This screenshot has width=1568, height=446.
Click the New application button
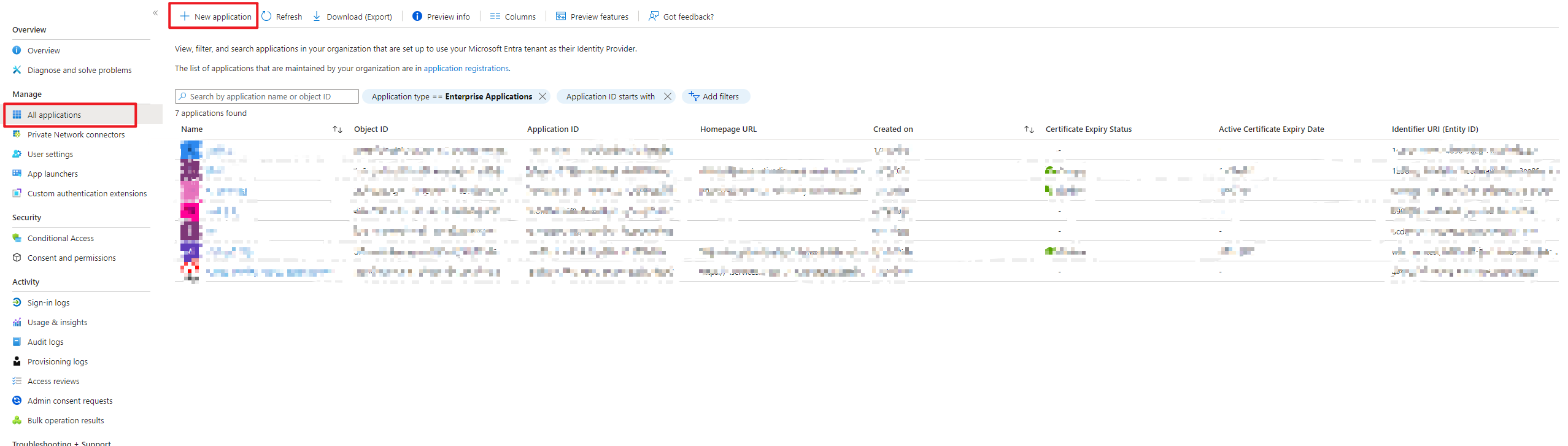(x=215, y=17)
